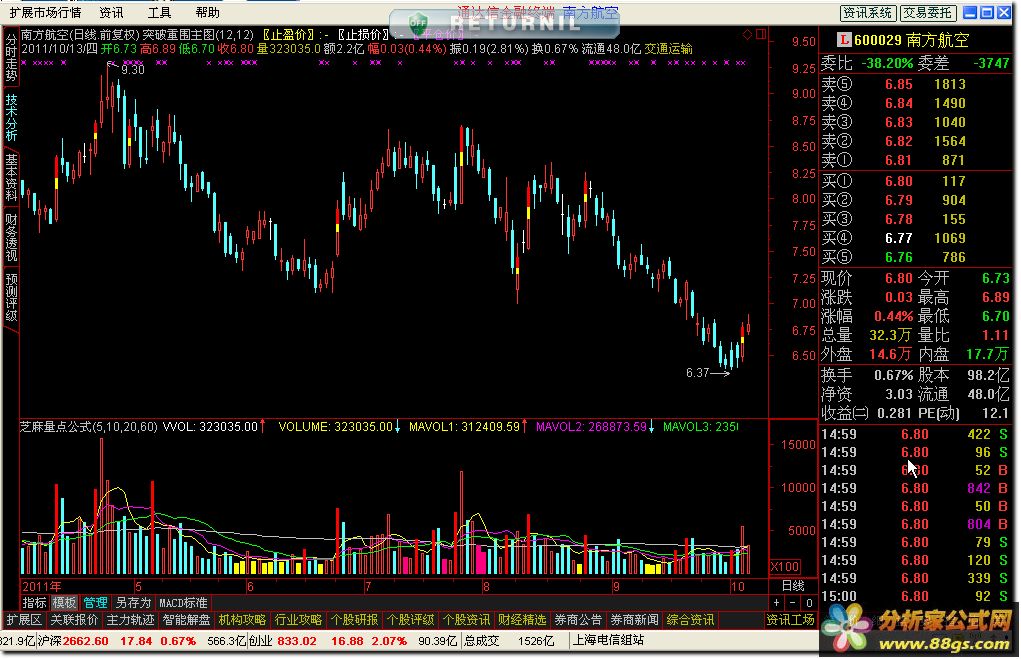
Task: Click the X100 volume scale label
Action: click(x=785, y=567)
